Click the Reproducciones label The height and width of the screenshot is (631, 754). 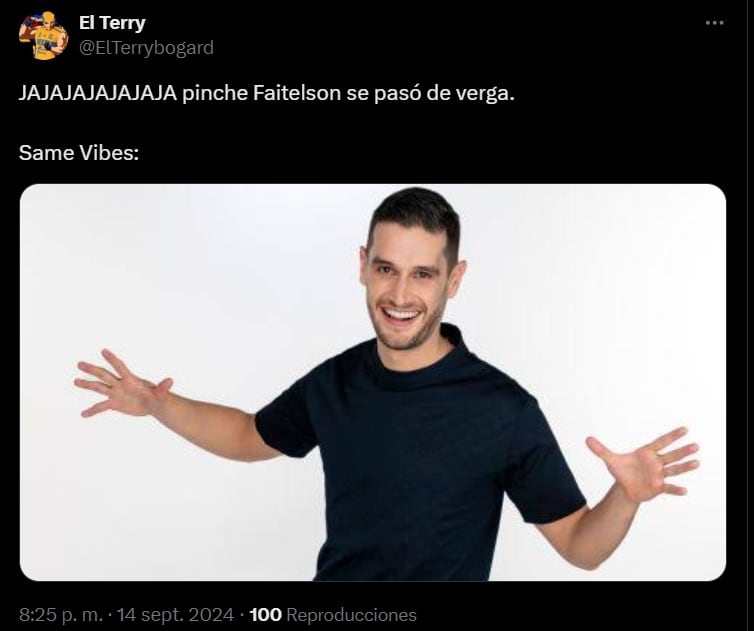[x=351, y=615]
